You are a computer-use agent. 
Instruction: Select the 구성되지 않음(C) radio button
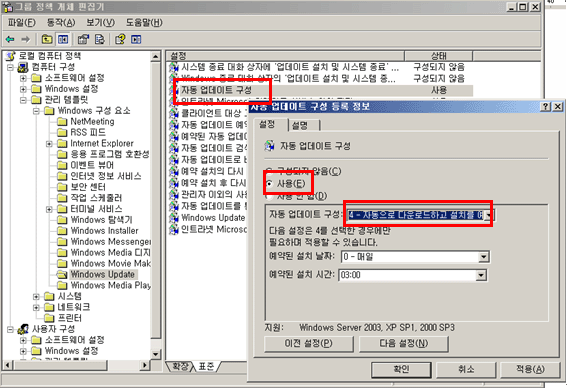pyautogui.click(x=269, y=171)
